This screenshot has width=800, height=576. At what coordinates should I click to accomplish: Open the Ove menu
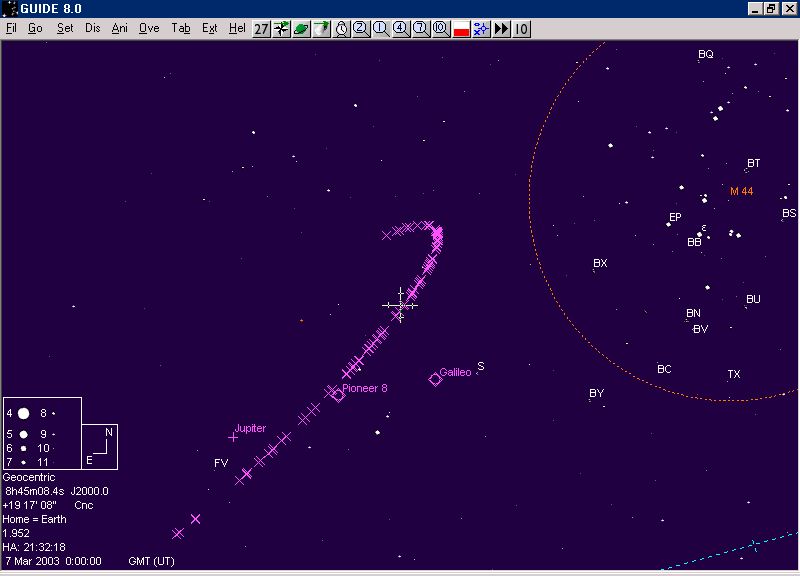pyautogui.click(x=149, y=29)
